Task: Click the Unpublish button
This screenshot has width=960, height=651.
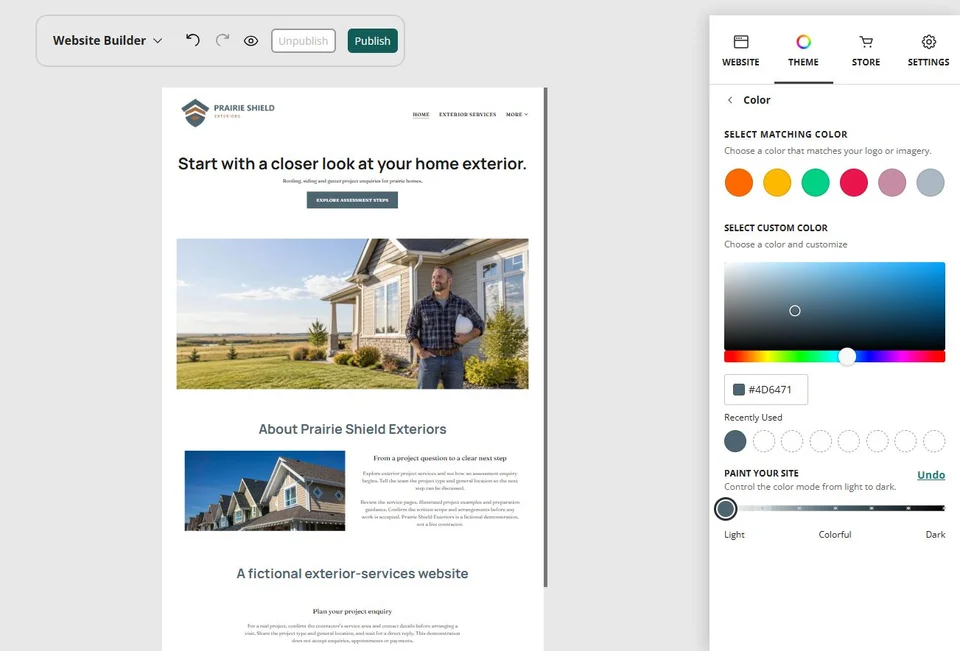Action: [303, 41]
